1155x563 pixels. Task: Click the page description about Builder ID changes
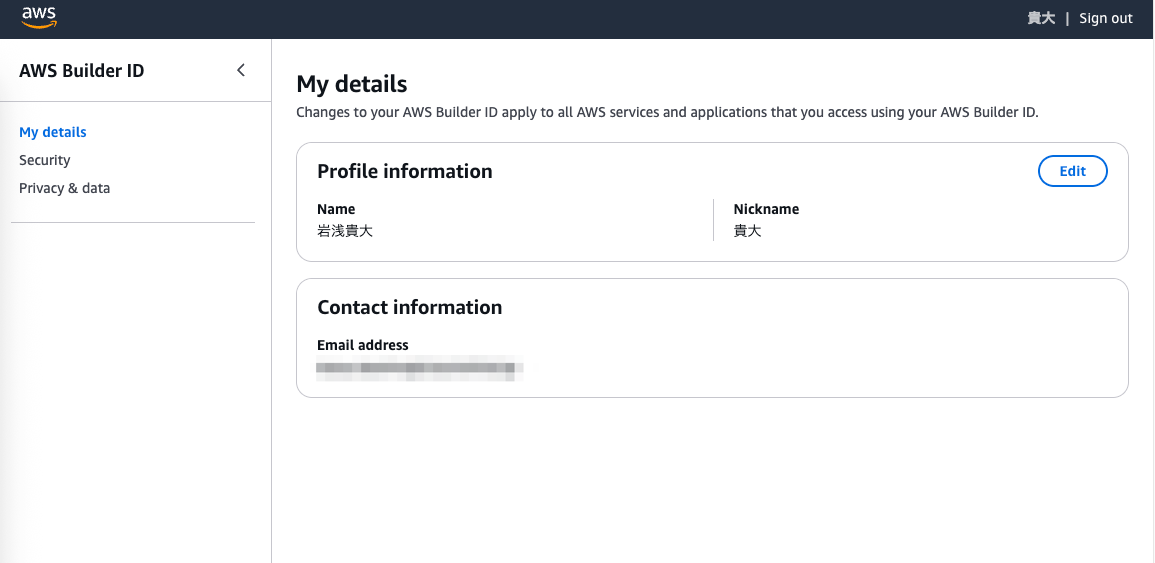coord(667,112)
